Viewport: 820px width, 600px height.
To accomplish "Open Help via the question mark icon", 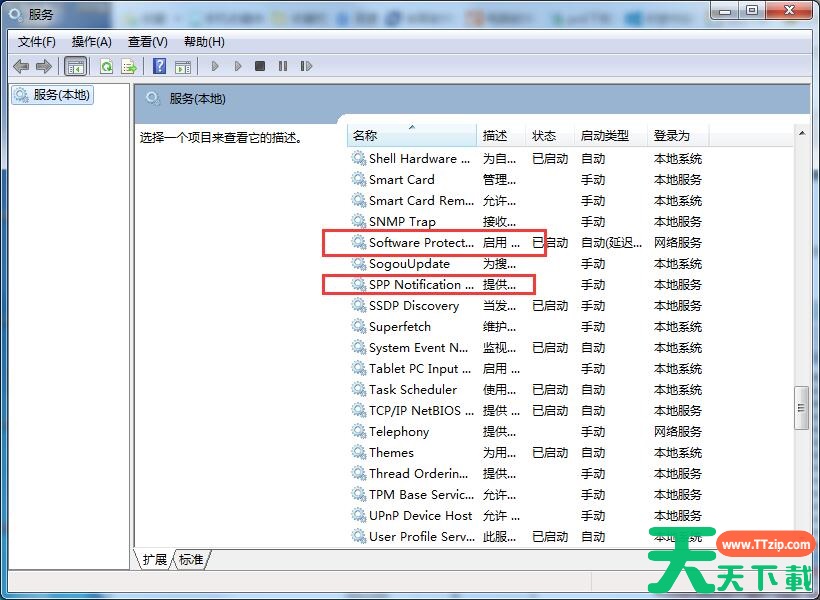I will point(160,66).
